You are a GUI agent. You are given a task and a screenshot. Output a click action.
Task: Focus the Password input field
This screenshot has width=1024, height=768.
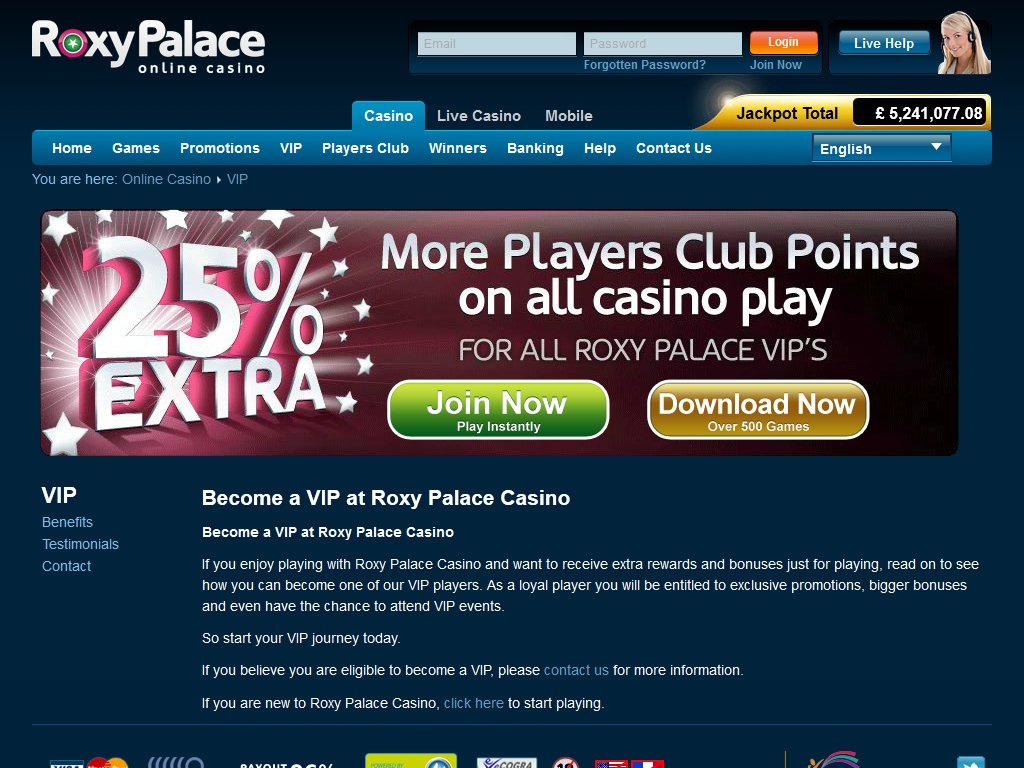click(663, 44)
